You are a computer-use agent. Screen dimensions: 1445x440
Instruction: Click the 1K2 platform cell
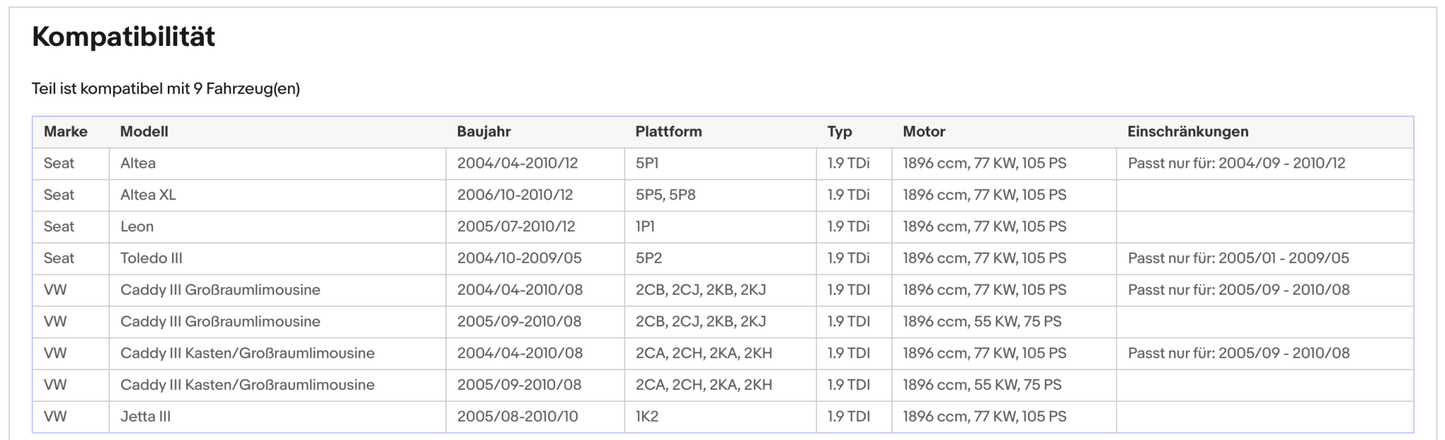[x=648, y=416]
